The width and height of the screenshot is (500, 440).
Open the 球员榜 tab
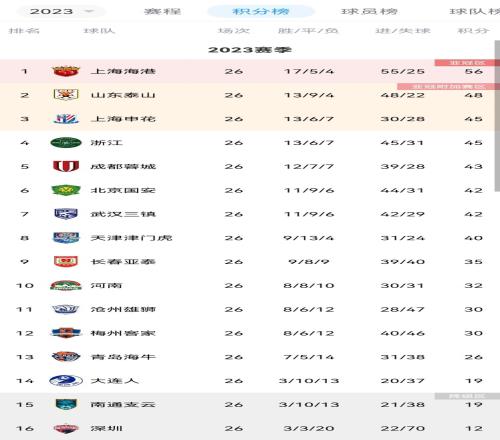369,11
